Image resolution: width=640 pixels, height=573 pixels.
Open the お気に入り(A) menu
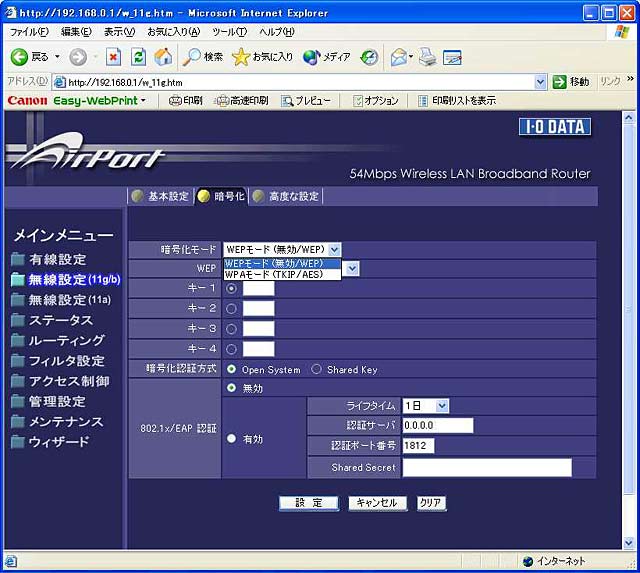point(173,32)
